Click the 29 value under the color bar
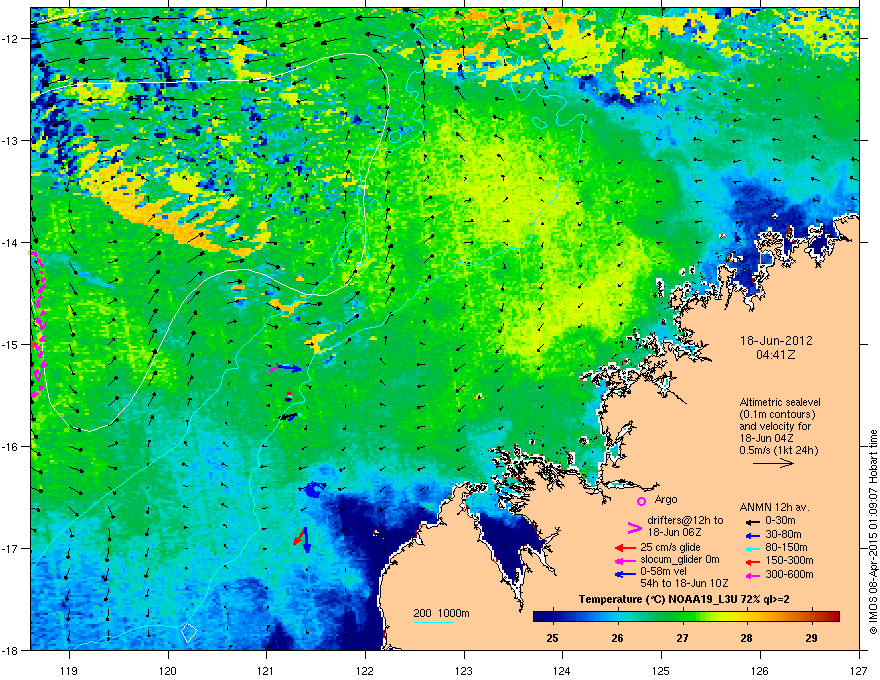Image resolution: width=880 pixels, height=680 pixels. (811, 638)
